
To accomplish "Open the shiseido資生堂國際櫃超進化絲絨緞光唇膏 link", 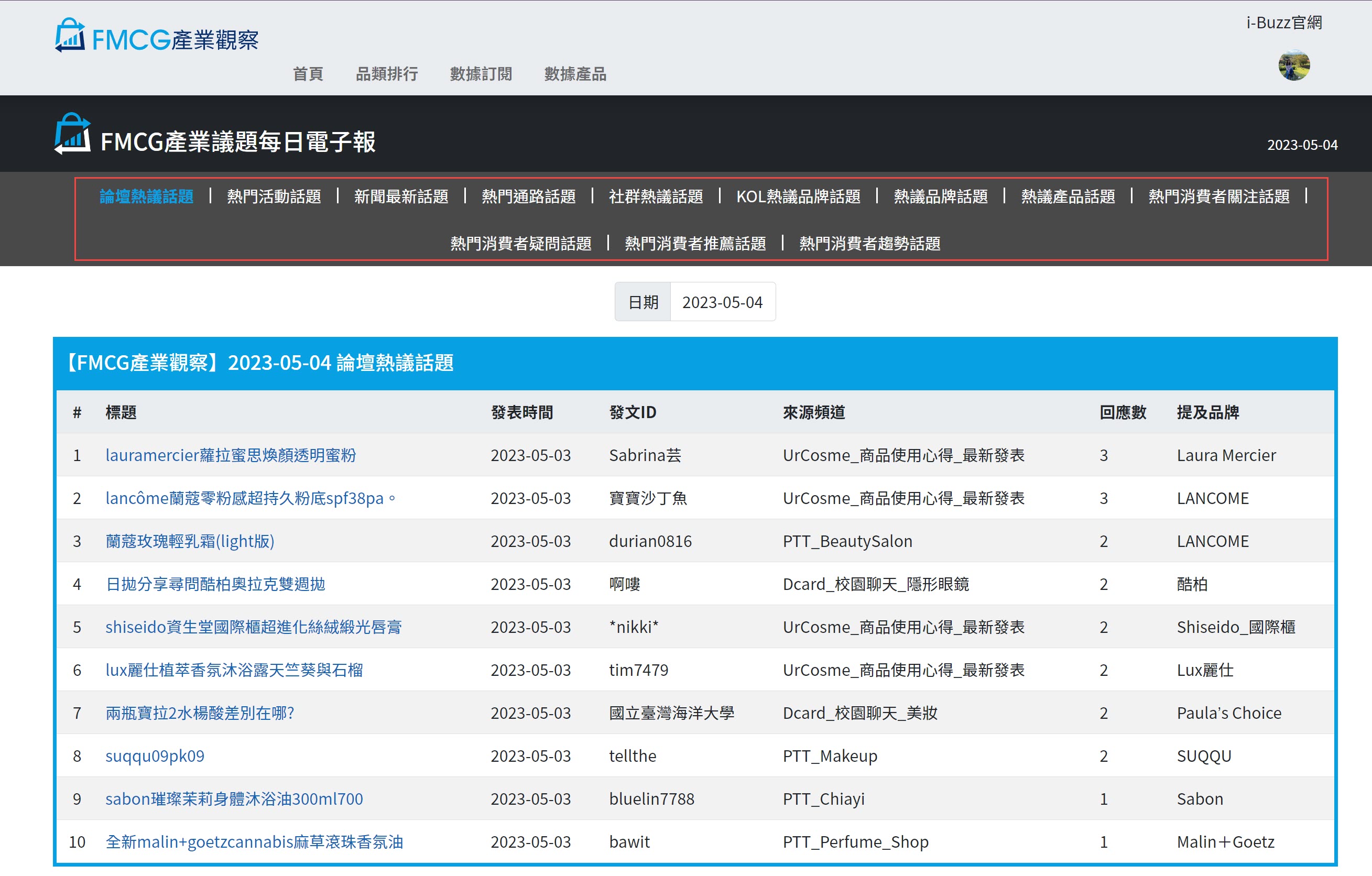I will click(254, 627).
